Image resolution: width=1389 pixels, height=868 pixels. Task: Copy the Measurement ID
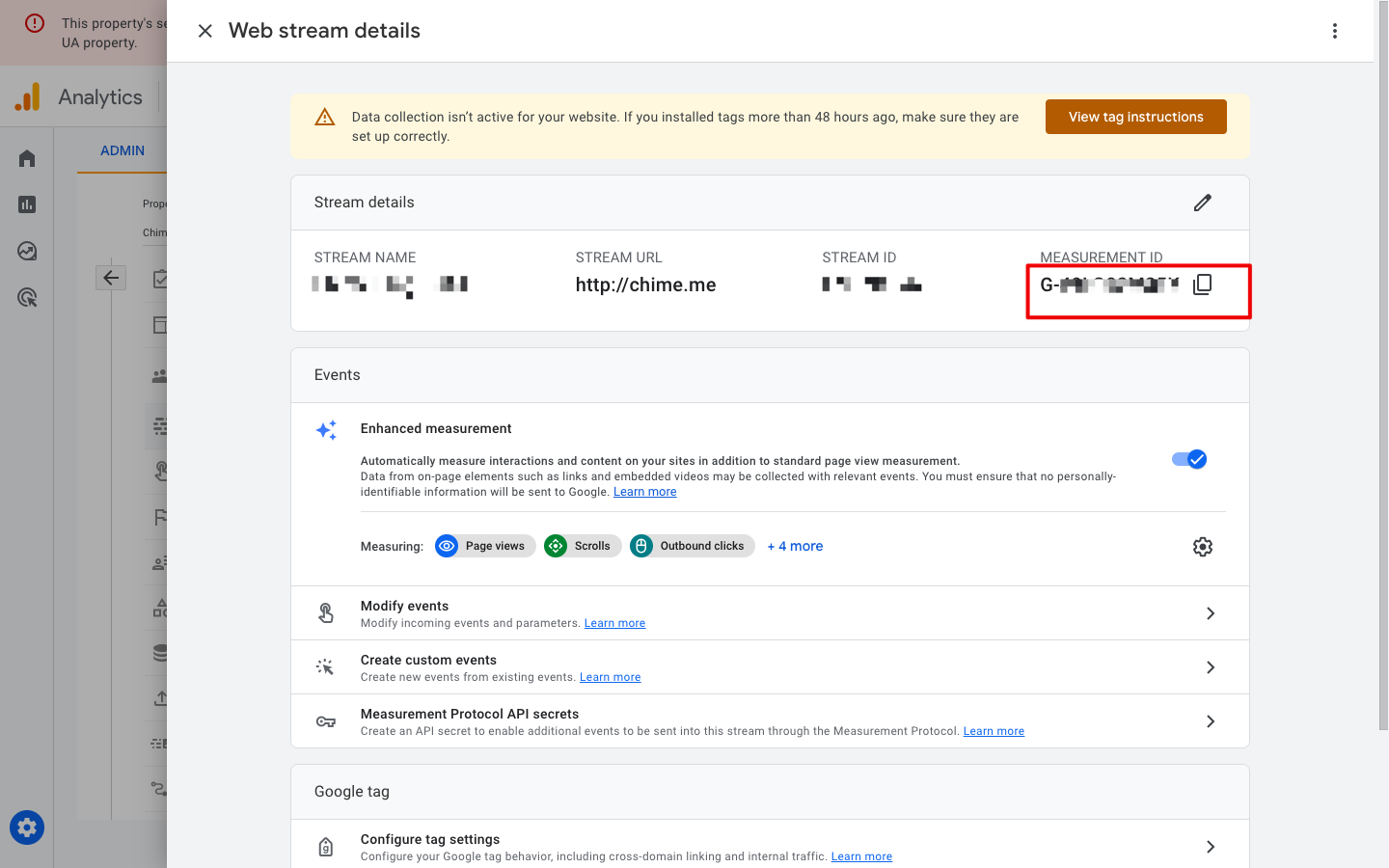[1202, 285]
